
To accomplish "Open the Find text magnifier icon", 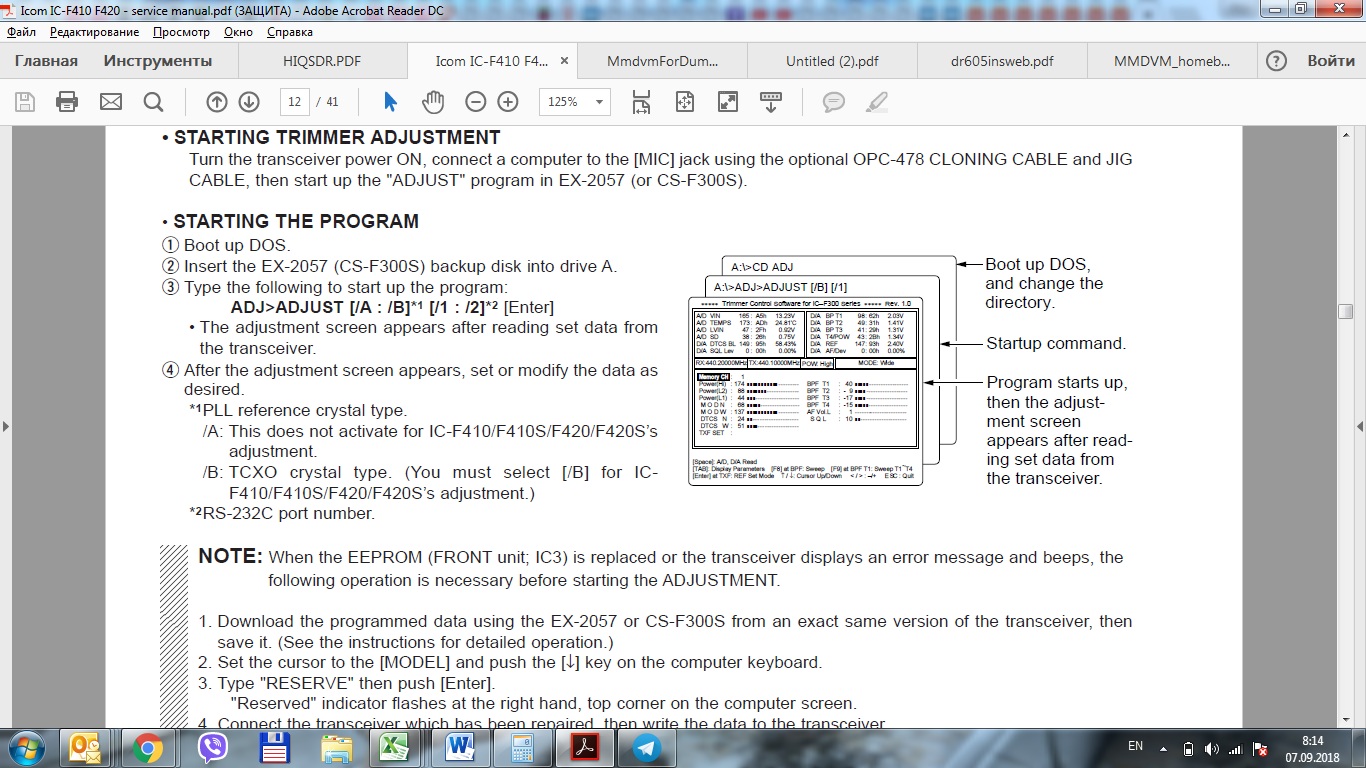I will pos(153,102).
